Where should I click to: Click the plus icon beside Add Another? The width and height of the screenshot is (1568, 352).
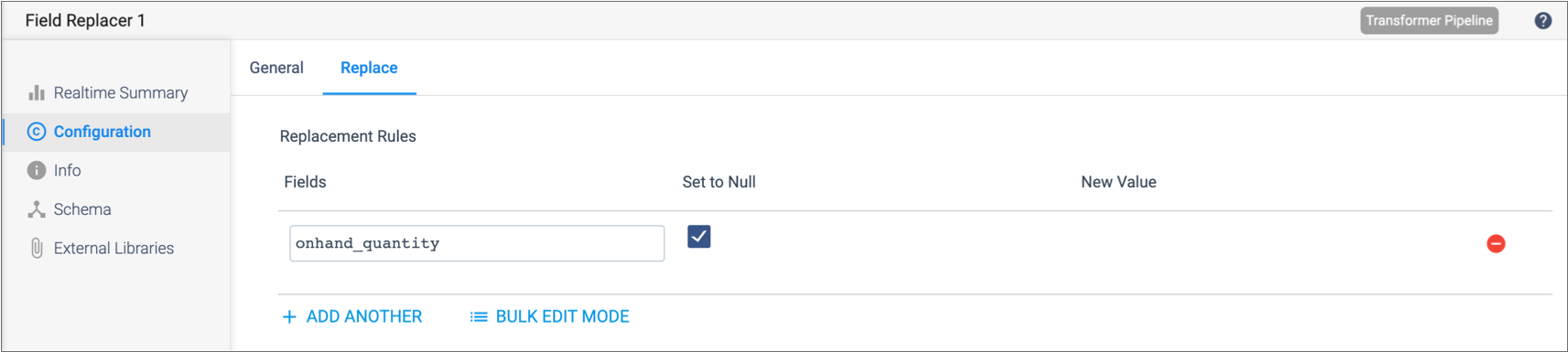(x=289, y=316)
